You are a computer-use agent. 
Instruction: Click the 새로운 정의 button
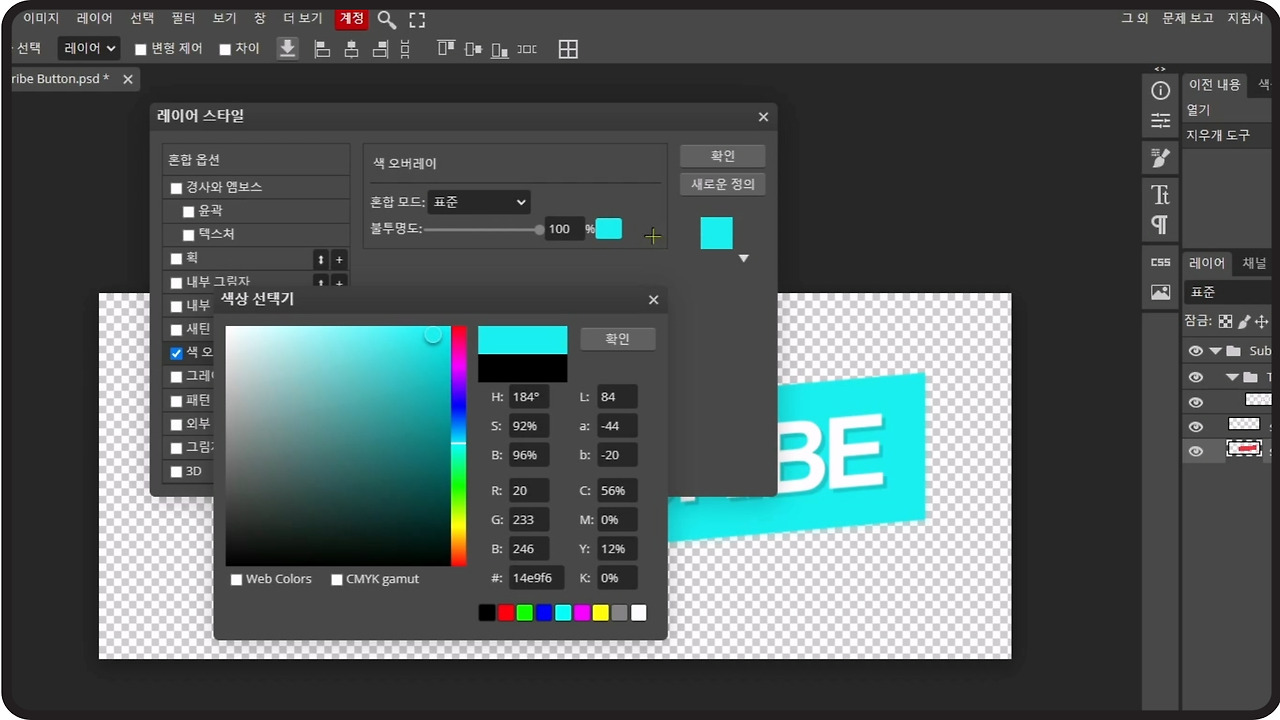[722, 184]
